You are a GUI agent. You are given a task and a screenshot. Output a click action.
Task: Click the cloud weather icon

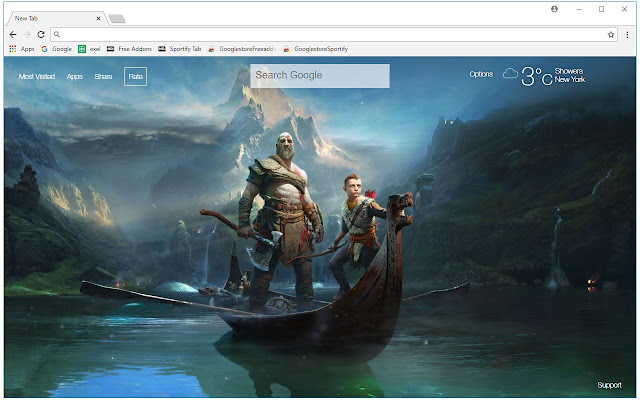pos(510,74)
